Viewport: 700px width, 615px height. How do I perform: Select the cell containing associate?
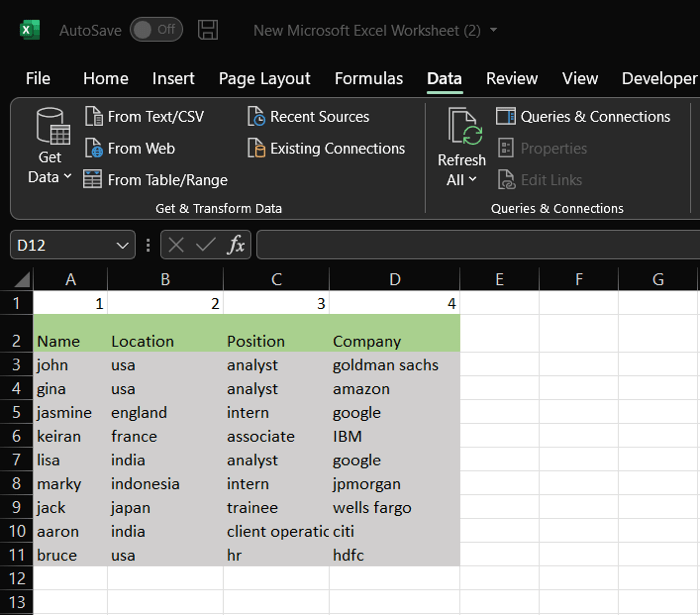pos(276,436)
